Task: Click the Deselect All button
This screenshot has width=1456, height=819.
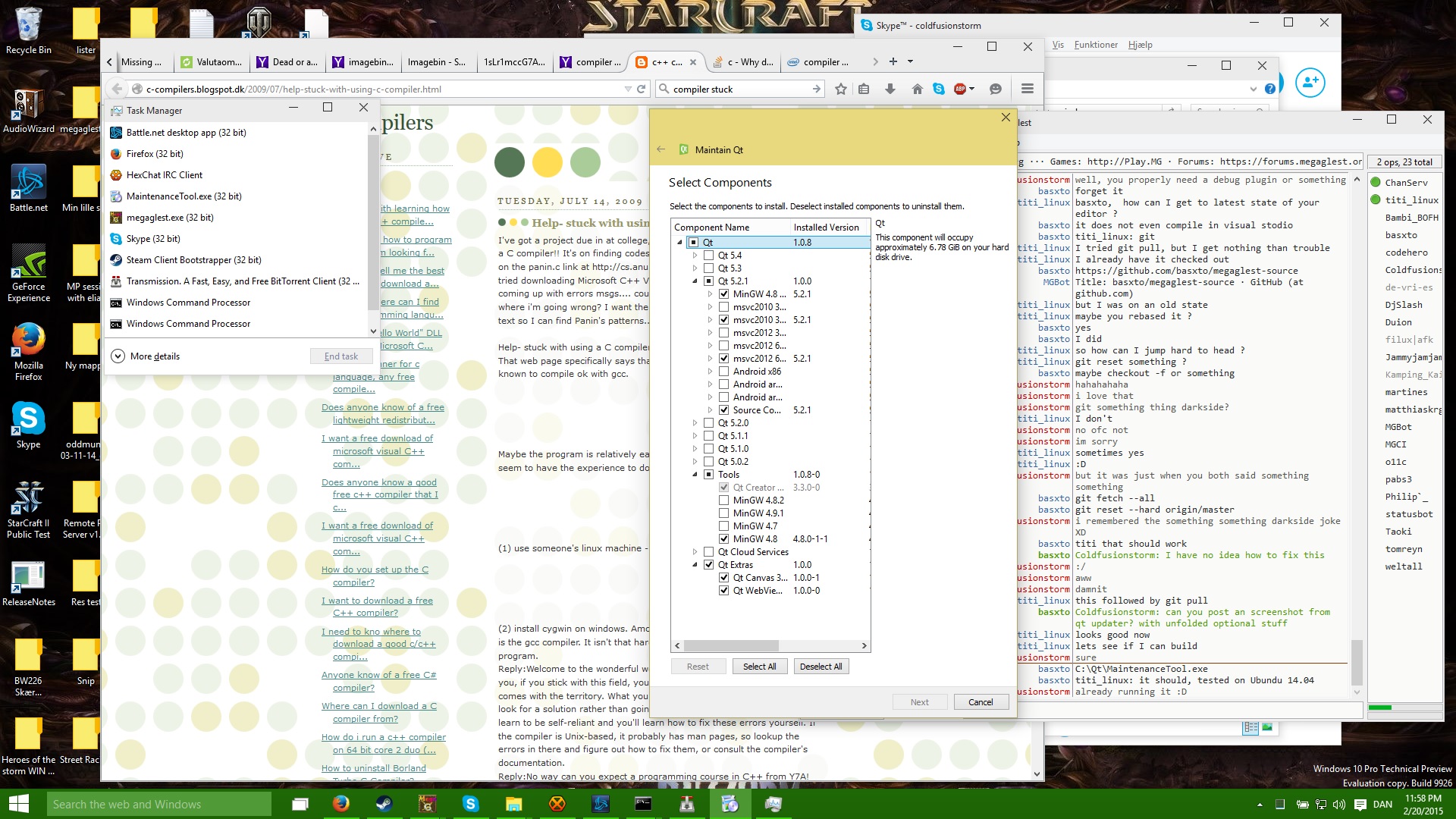Action: point(821,667)
